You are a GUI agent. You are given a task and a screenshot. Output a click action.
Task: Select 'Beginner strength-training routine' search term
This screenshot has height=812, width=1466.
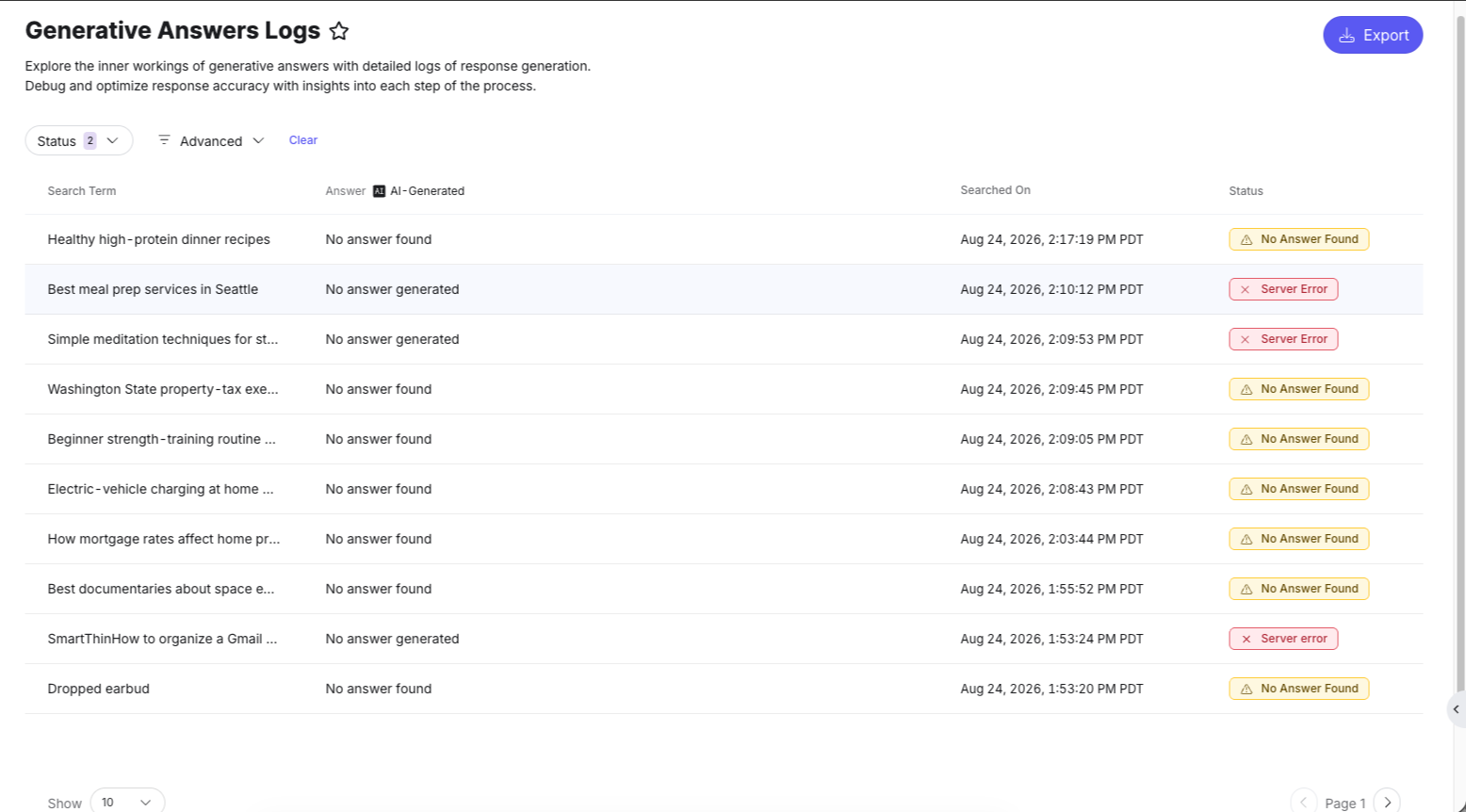pos(162,439)
